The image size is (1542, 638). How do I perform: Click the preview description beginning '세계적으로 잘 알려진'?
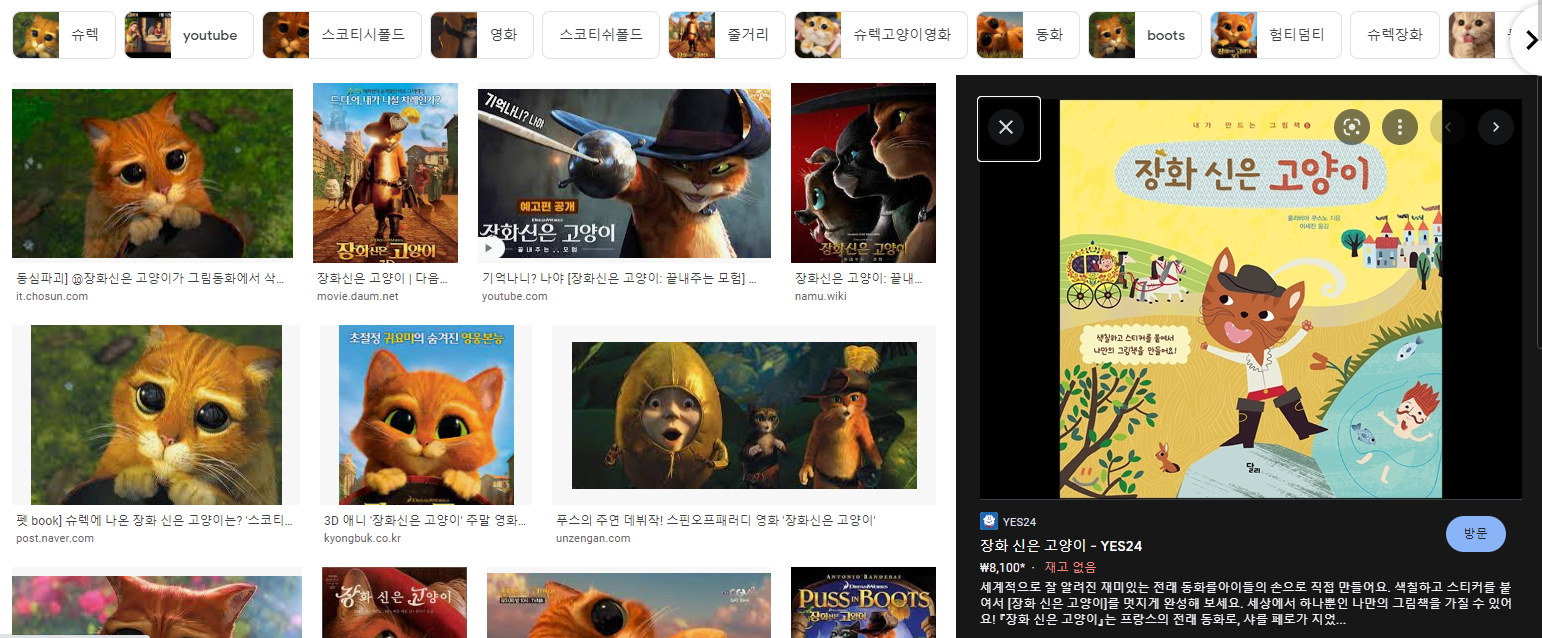tap(1245, 604)
